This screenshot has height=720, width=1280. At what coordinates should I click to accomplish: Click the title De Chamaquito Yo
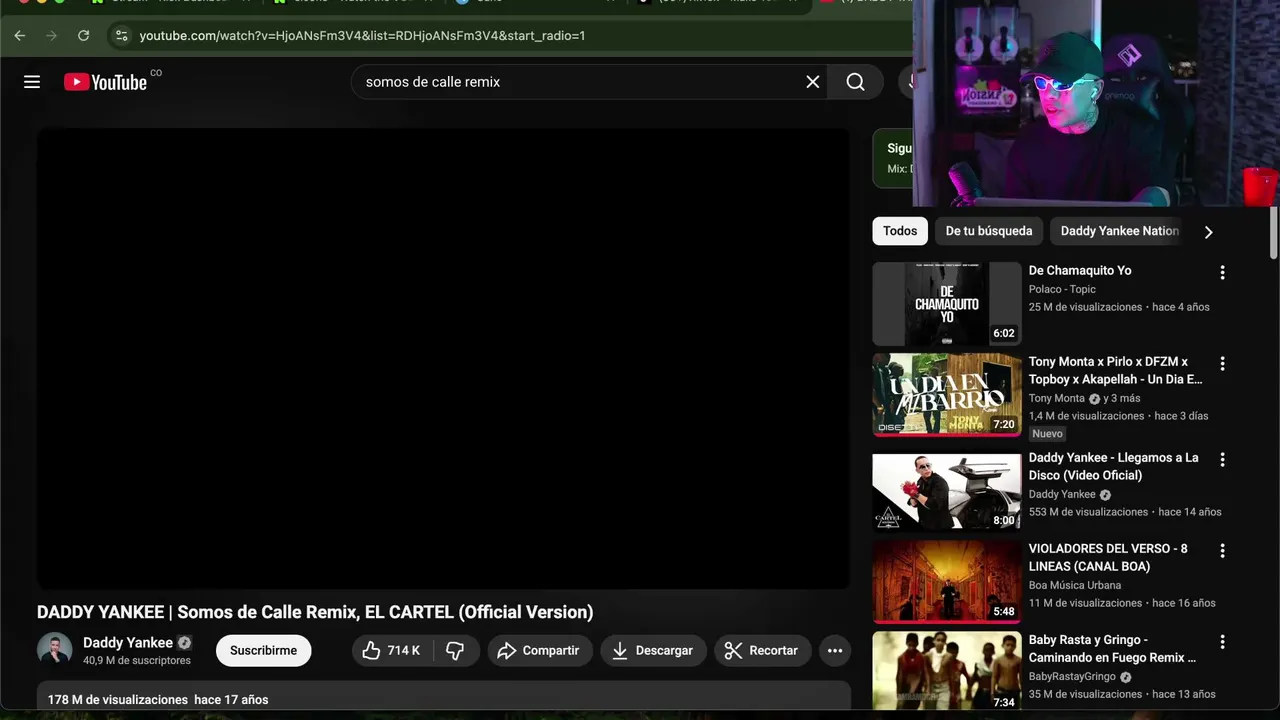[1080, 271]
